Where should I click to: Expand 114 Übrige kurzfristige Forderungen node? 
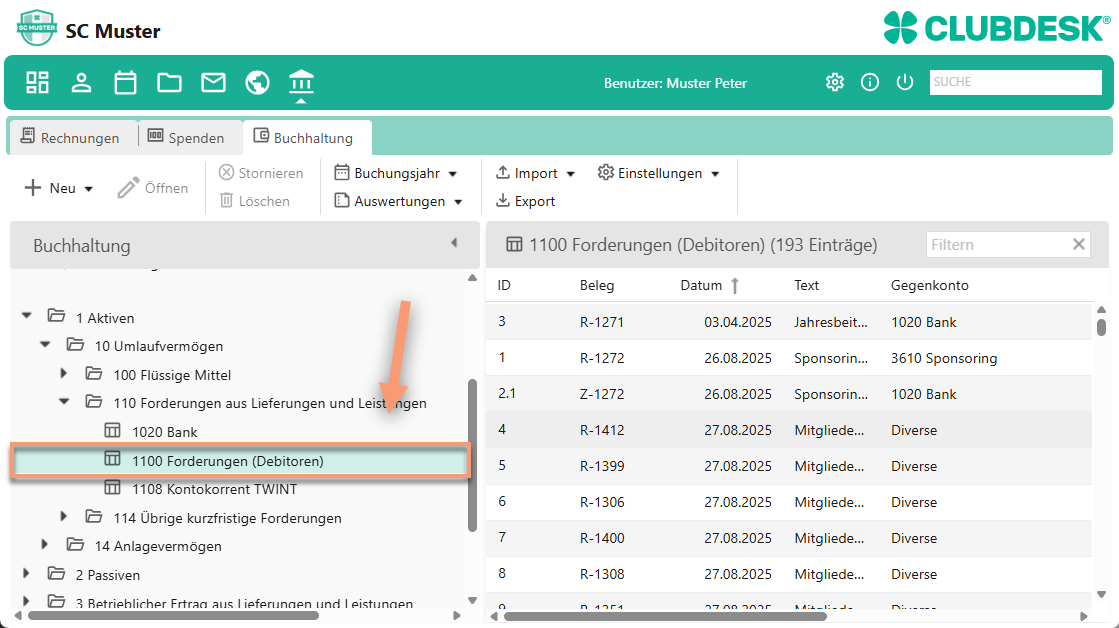coord(64,515)
